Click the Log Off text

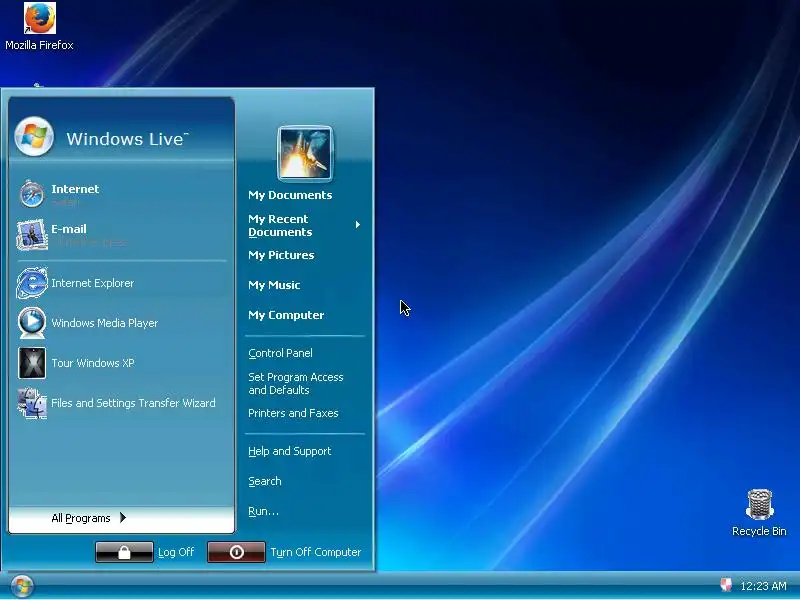tap(176, 552)
